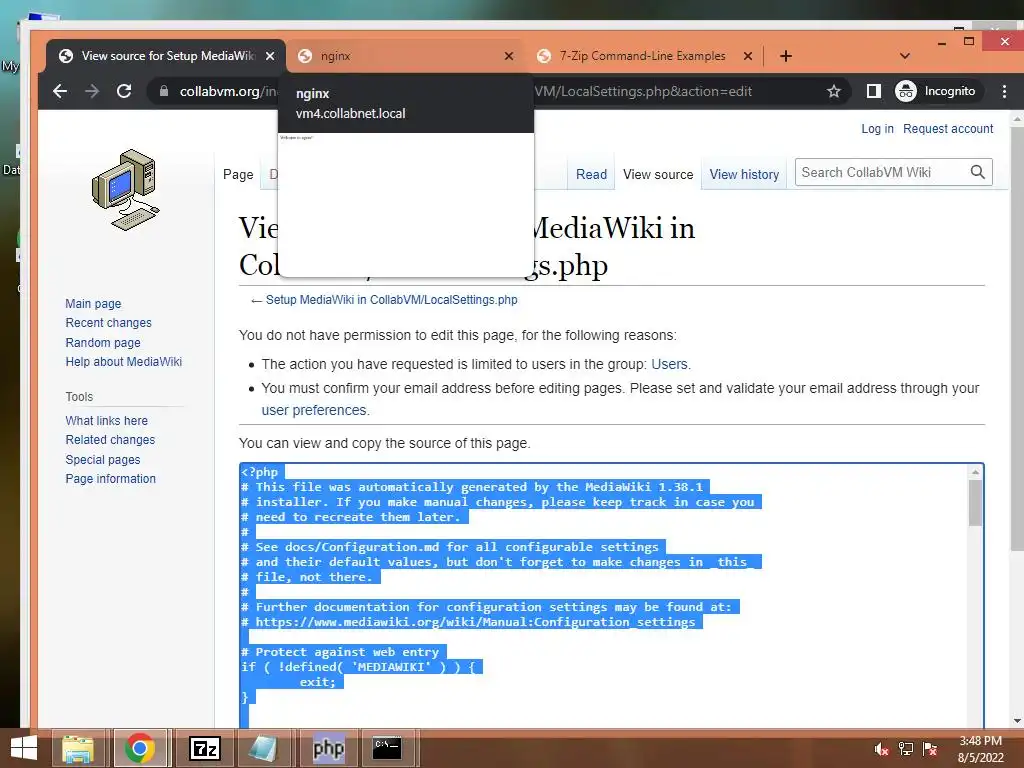1024x768 pixels.
Task: Click the Chrome taskbar icon
Action: click(x=140, y=748)
